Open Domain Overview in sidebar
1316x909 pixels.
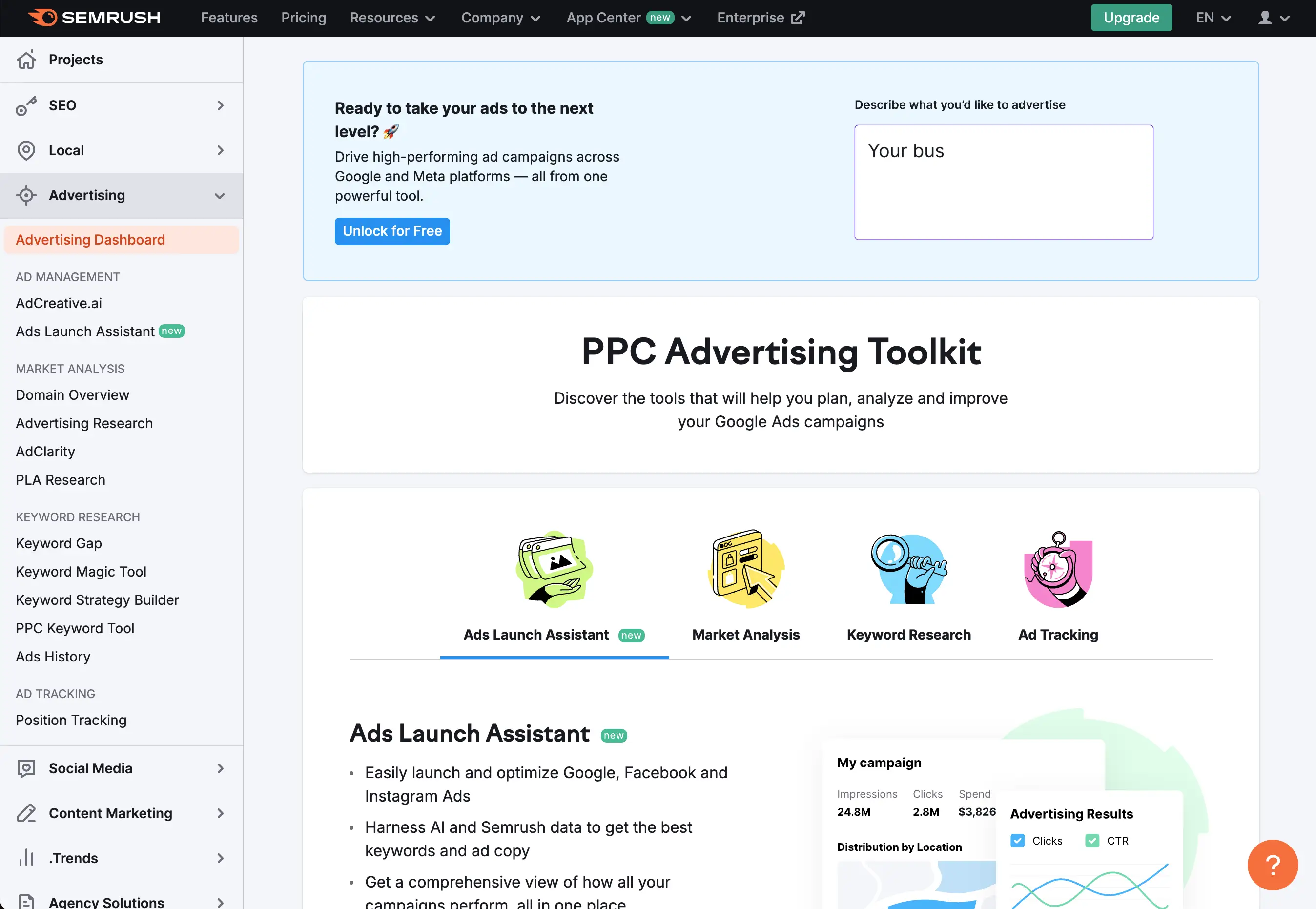tap(72, 394)
